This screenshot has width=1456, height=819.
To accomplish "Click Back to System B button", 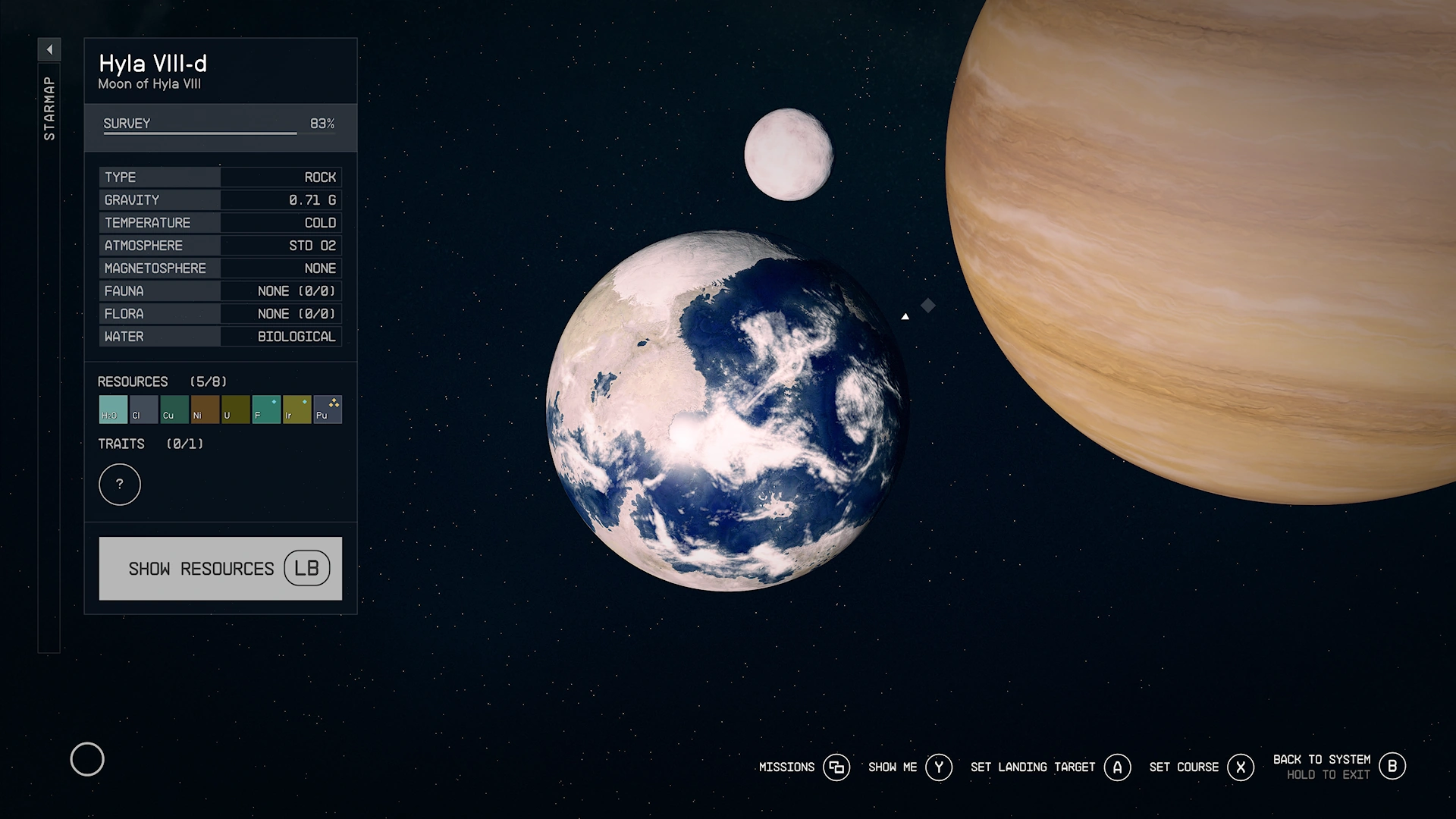I will 1392,766.
